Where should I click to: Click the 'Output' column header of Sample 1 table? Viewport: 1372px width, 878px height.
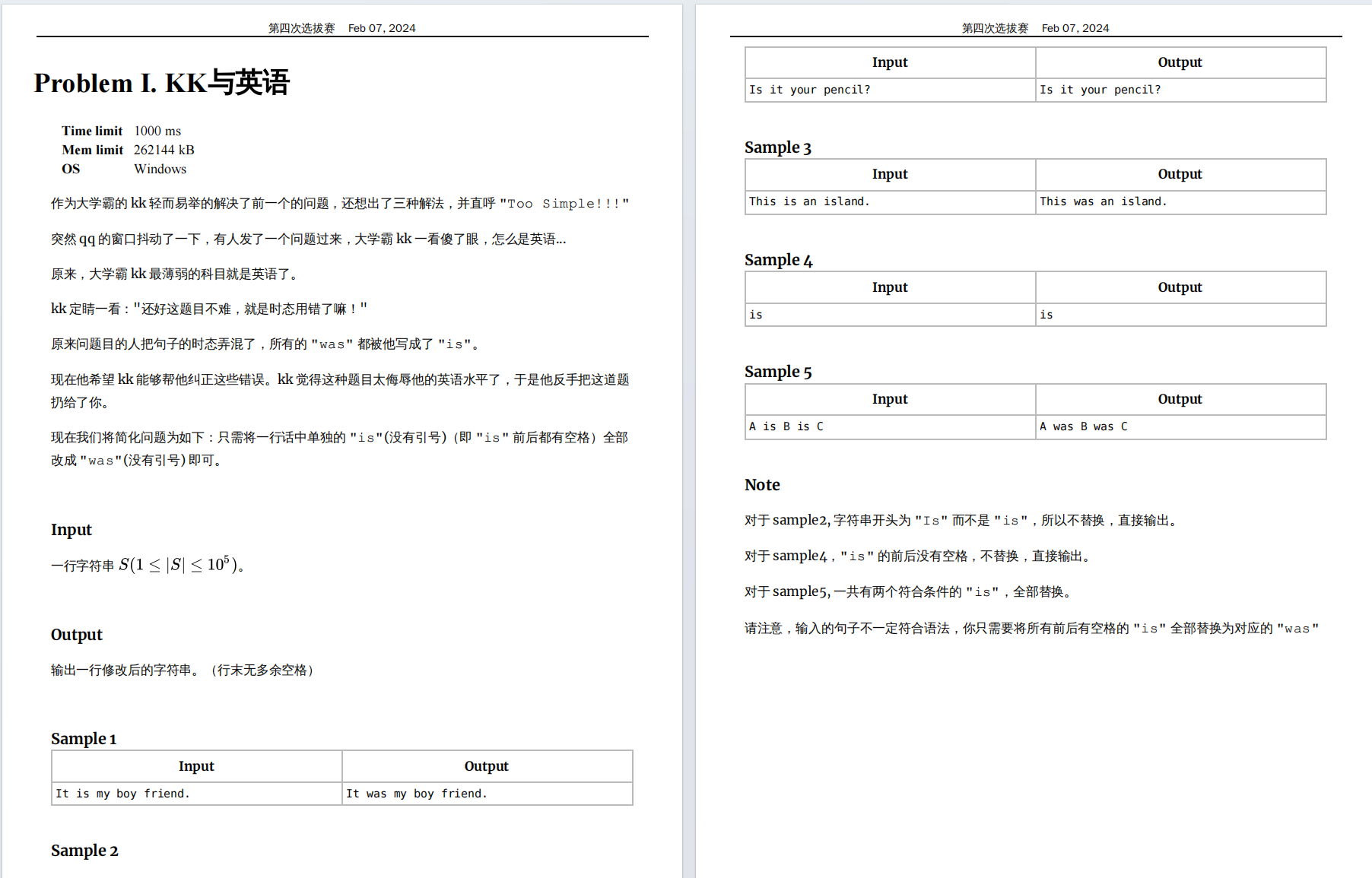[488, 766]
